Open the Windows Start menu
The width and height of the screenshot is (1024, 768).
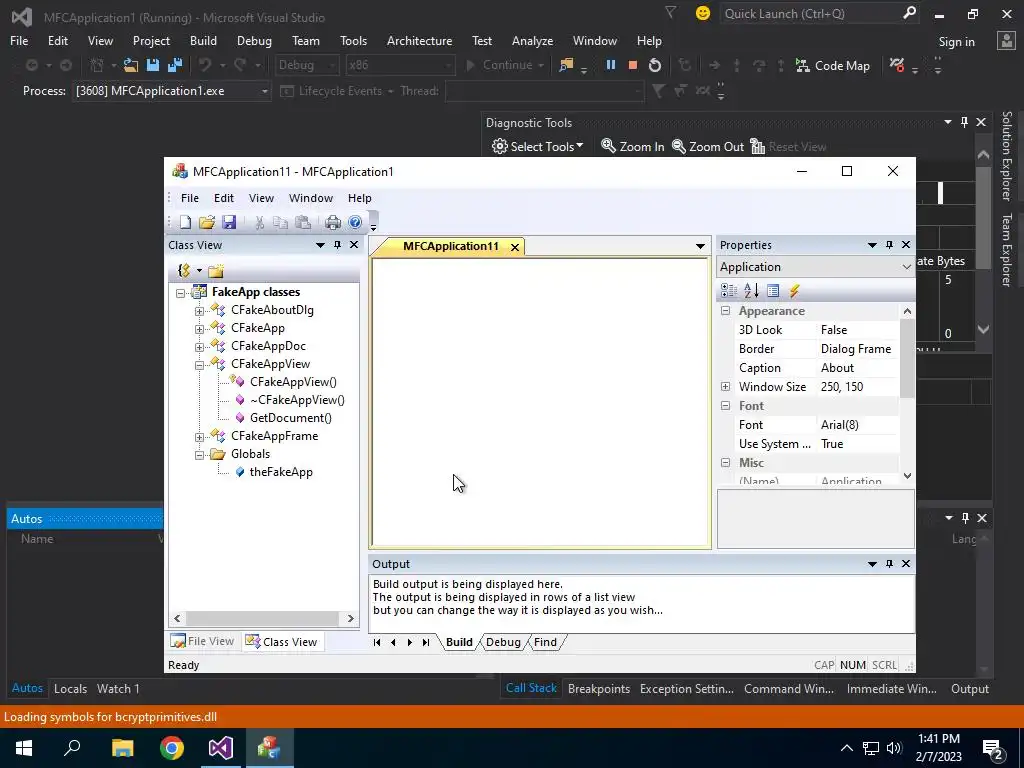pyautogui.click(x=24, y=748)
